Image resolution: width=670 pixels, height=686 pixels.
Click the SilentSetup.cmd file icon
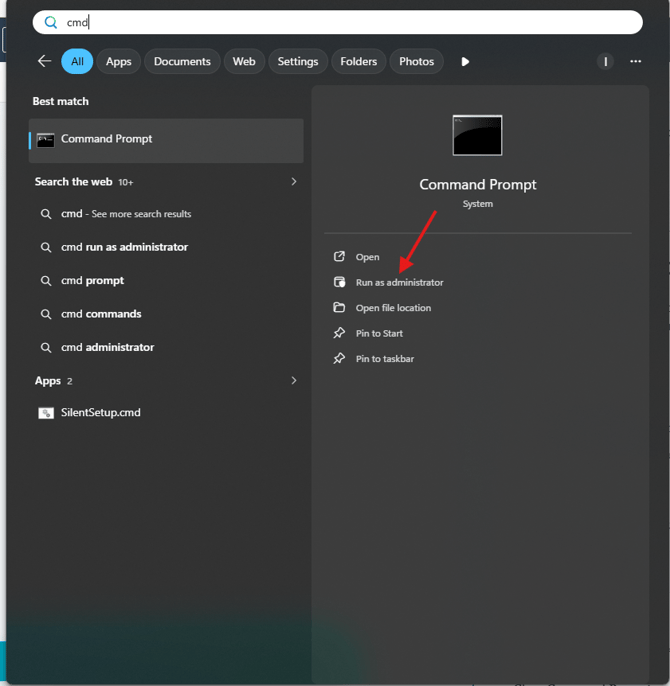point(46,413)
